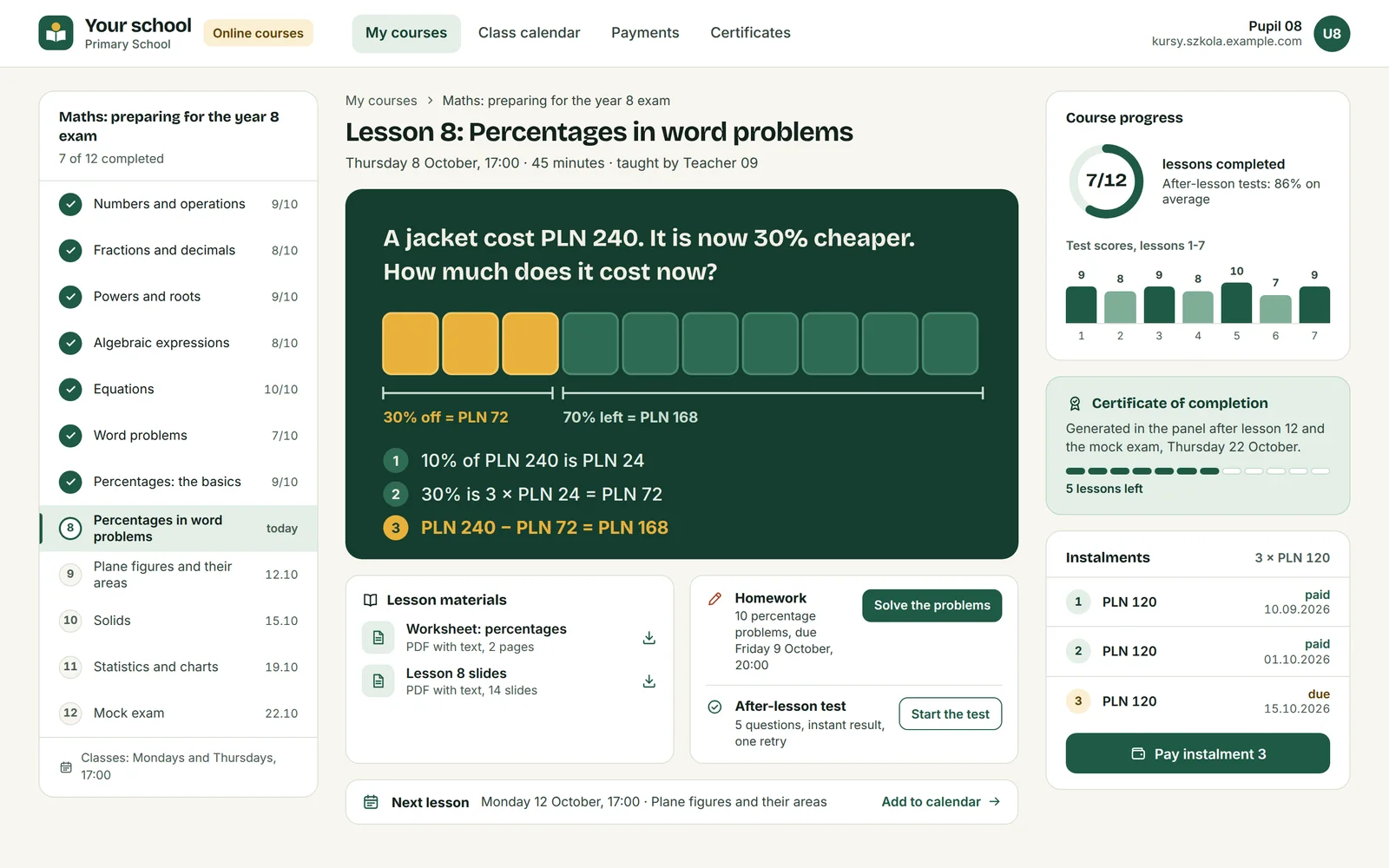Click the Add to calendar link
Image resolution: width=1389 pixels, height=868 pixels.
click(x=941, y=802)
